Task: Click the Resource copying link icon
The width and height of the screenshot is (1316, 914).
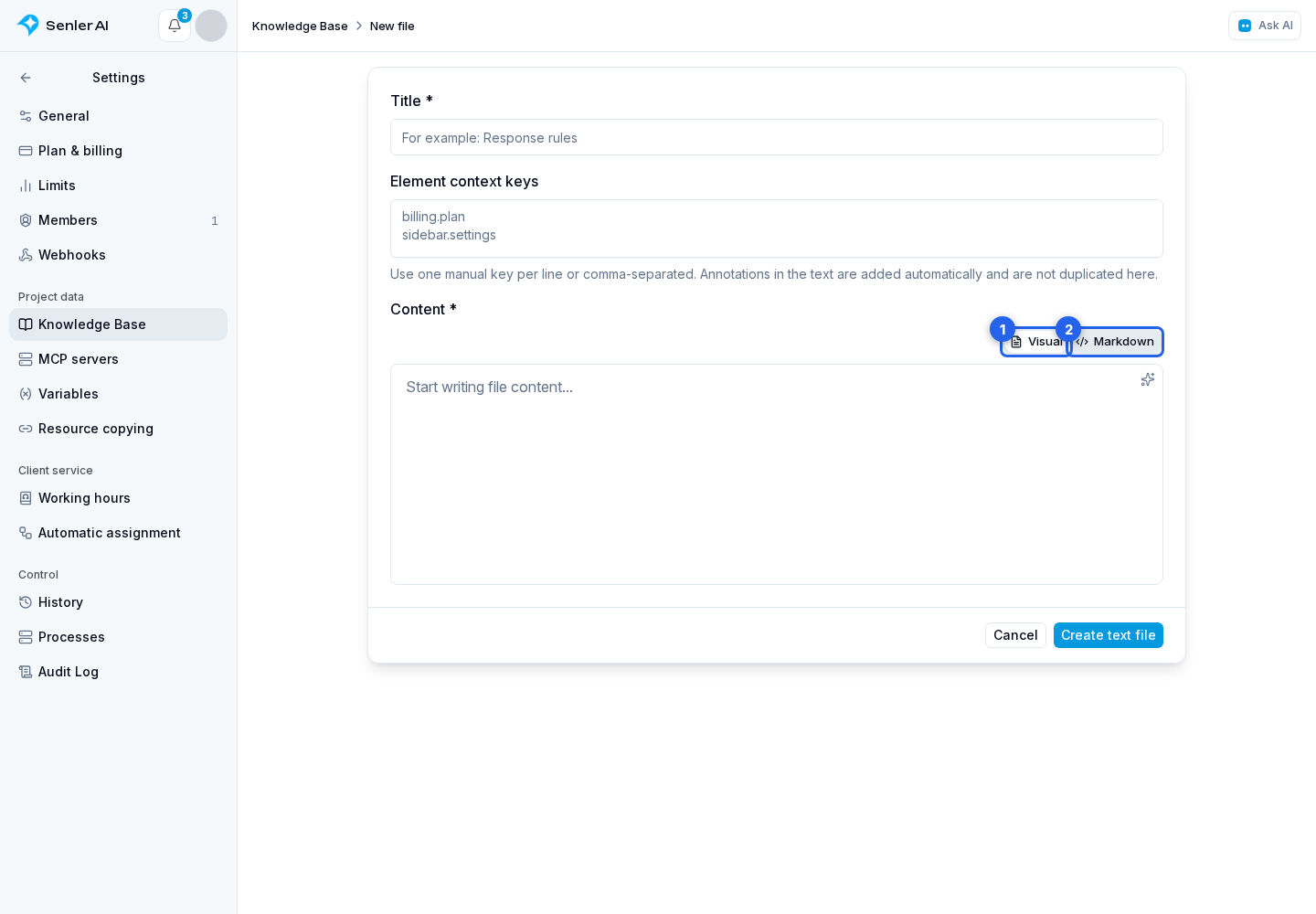Action: [x=26, y=429]
